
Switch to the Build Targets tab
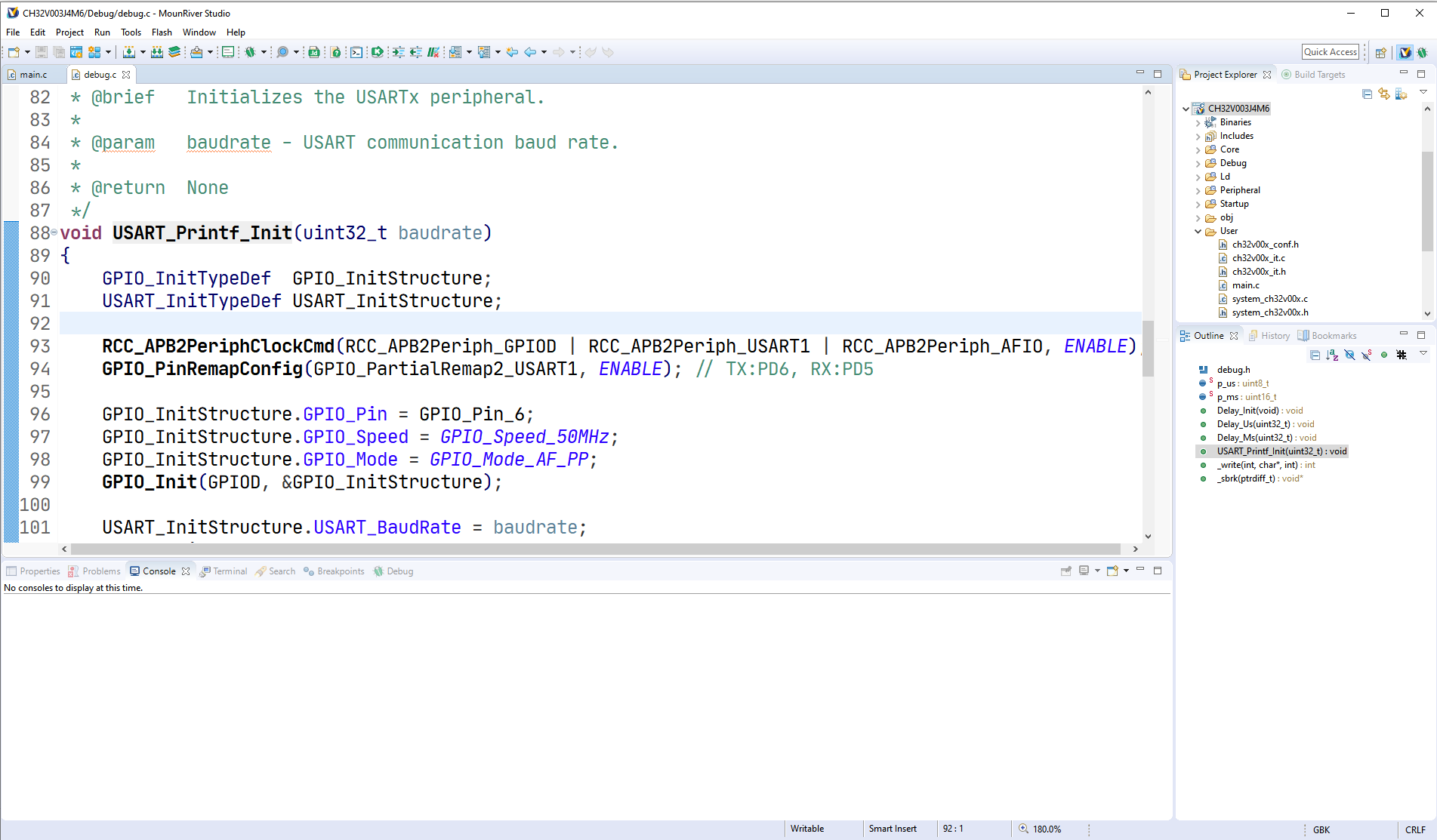(1313, 75)
